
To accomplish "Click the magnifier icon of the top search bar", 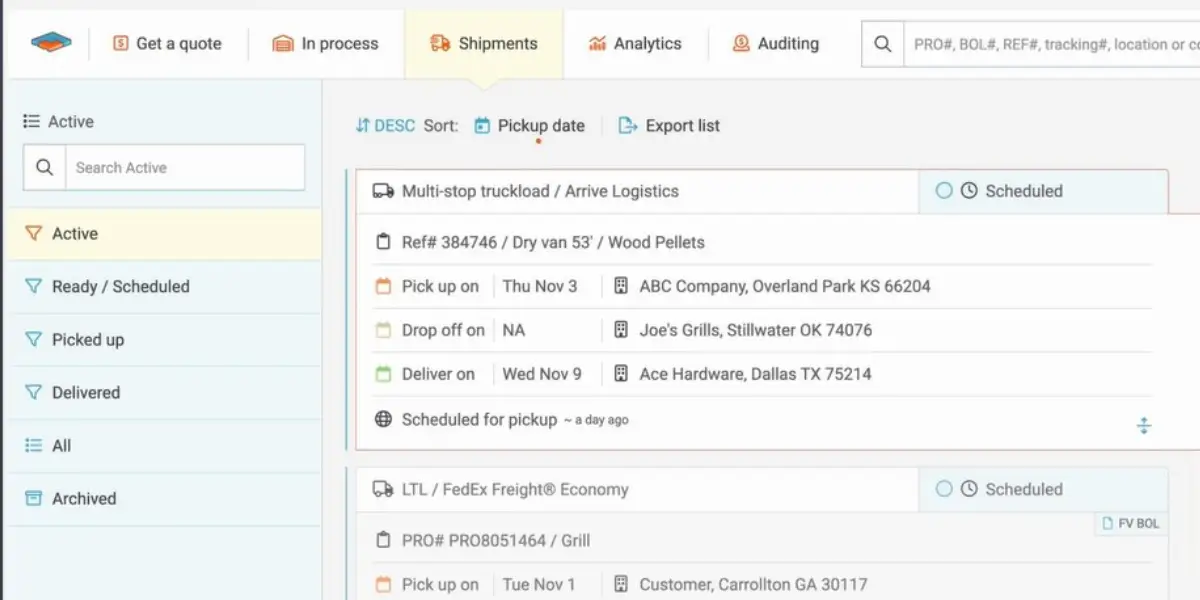I will tap(883, 44).
